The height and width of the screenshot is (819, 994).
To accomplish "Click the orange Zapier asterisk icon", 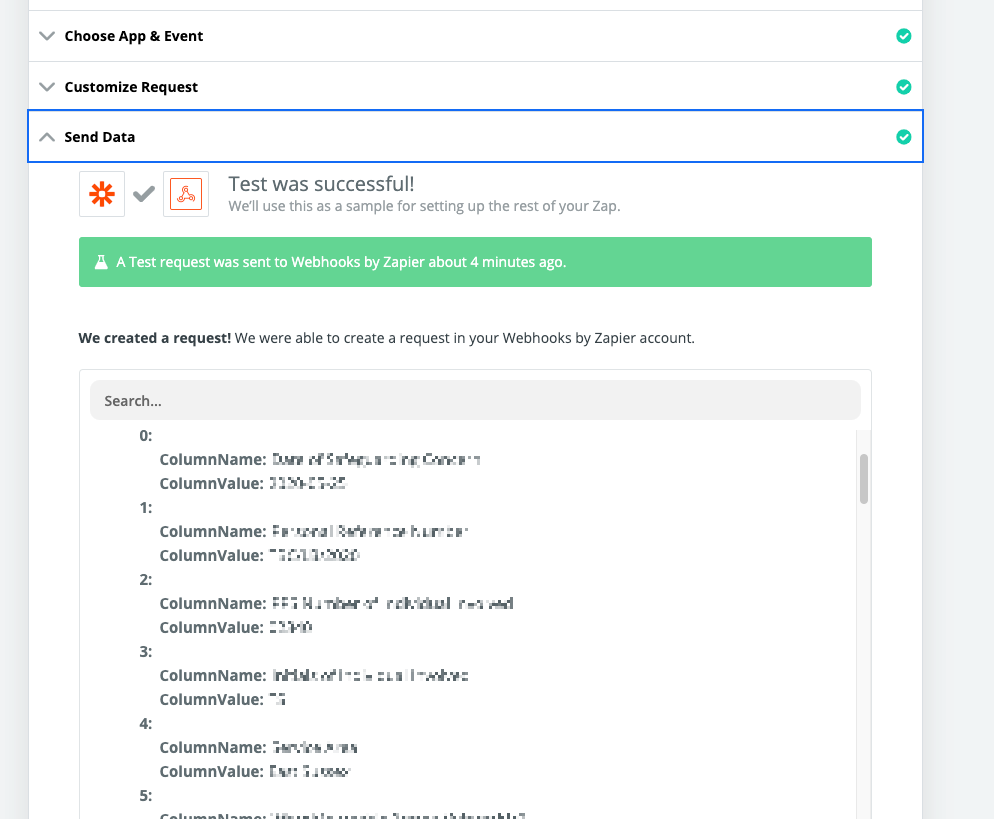I will coord(102,194).
